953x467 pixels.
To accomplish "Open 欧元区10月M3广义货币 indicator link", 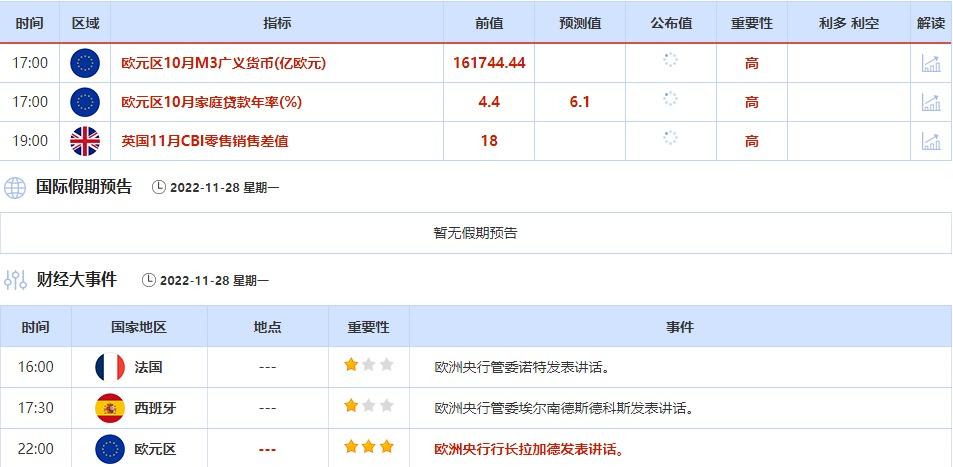I will pyautogui.click(x=223, y=63).
